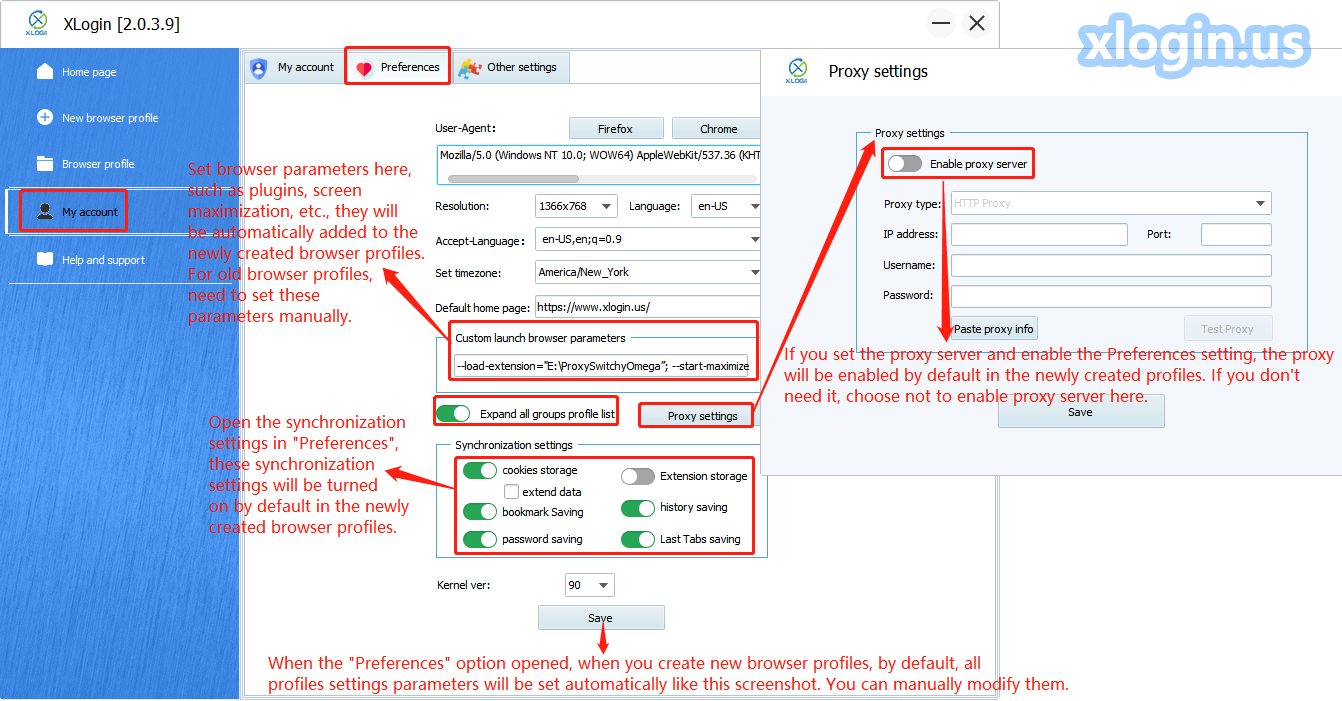Check the extend data checkbox
This screenshot has height=701, width=1342.
[x=511, y=492]
